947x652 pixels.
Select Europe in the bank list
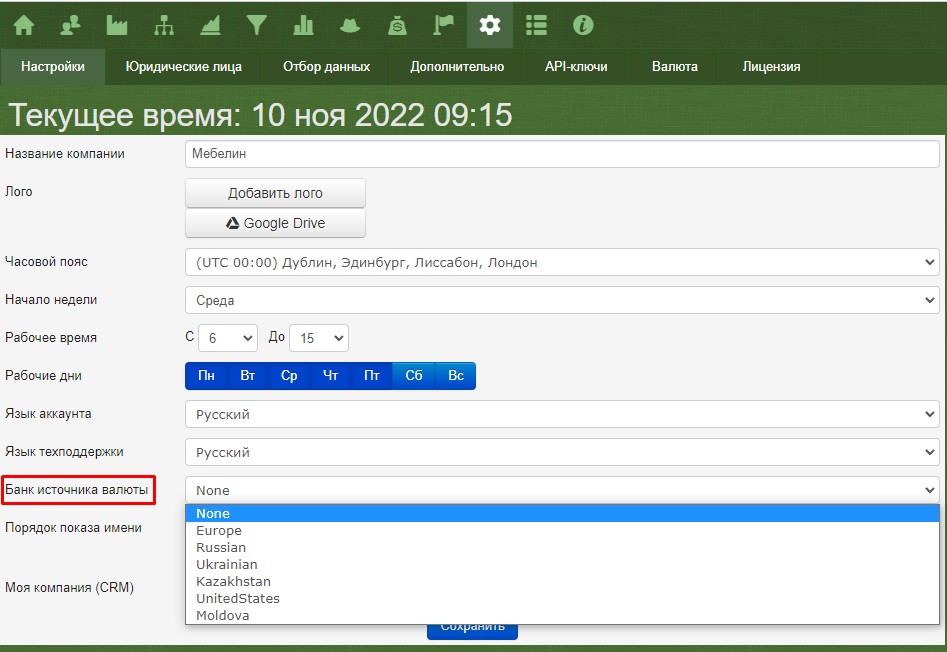562,531
